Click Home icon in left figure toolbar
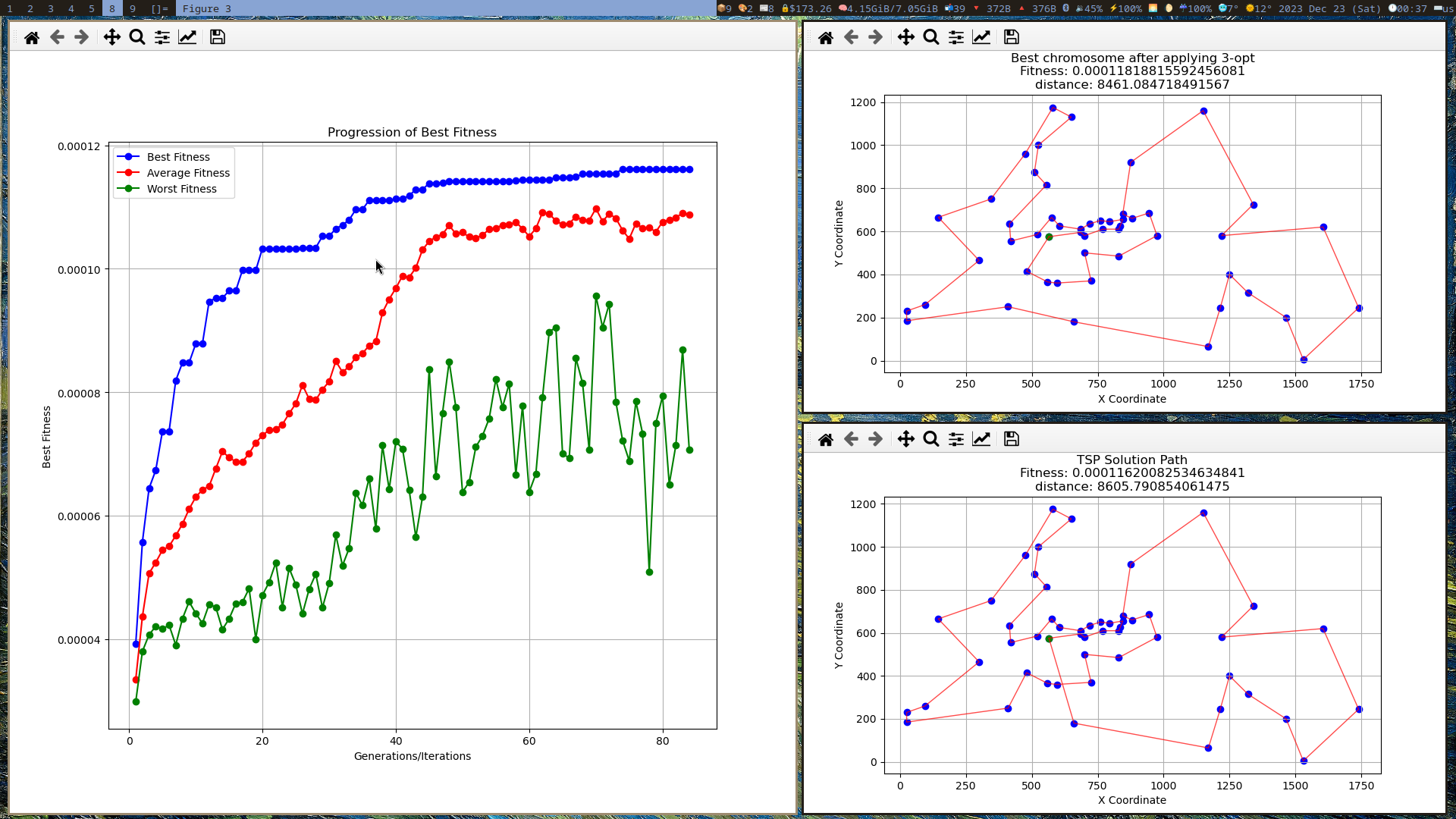 [32, 37]
